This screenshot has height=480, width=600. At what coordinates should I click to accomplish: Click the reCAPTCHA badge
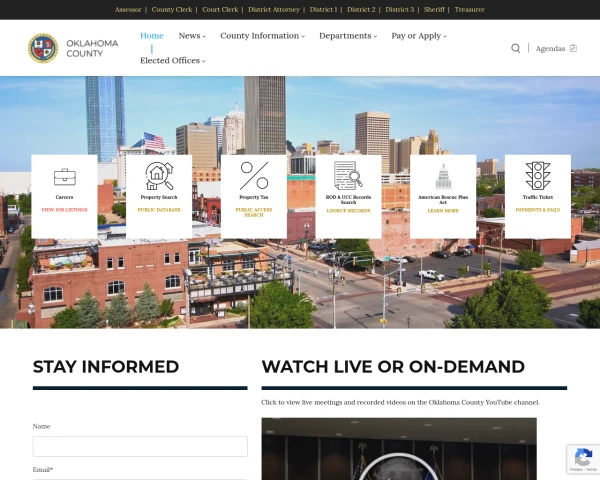click(583, 459)
